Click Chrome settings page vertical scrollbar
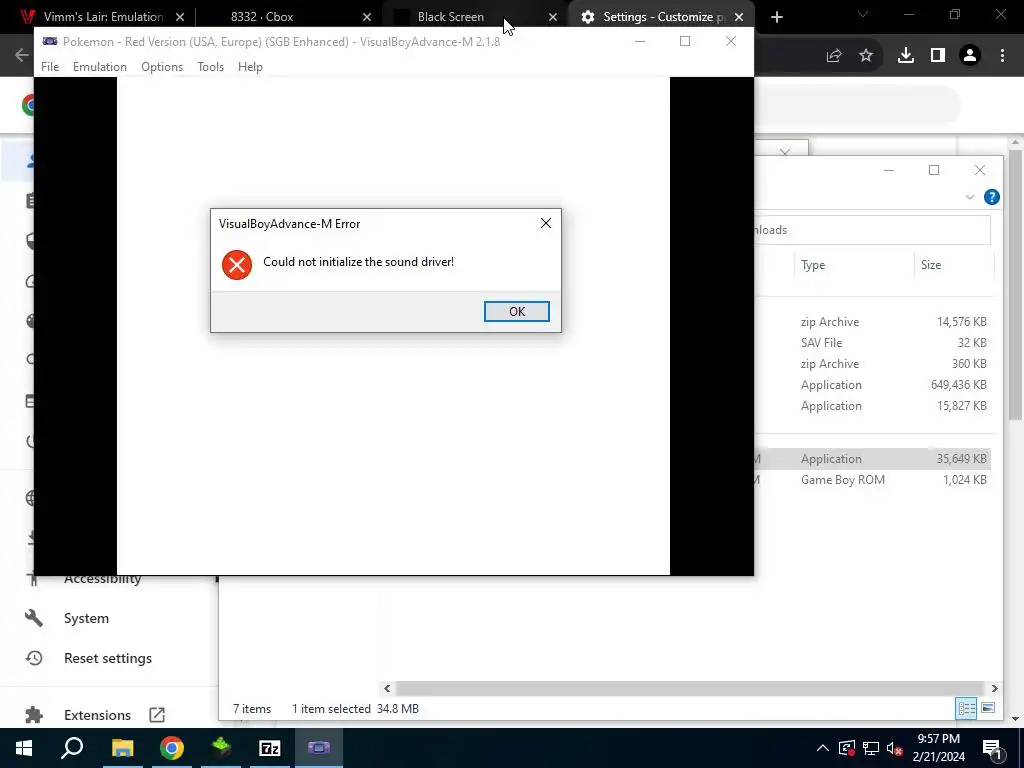The image size is (1024, 768). coord(1015,285)
